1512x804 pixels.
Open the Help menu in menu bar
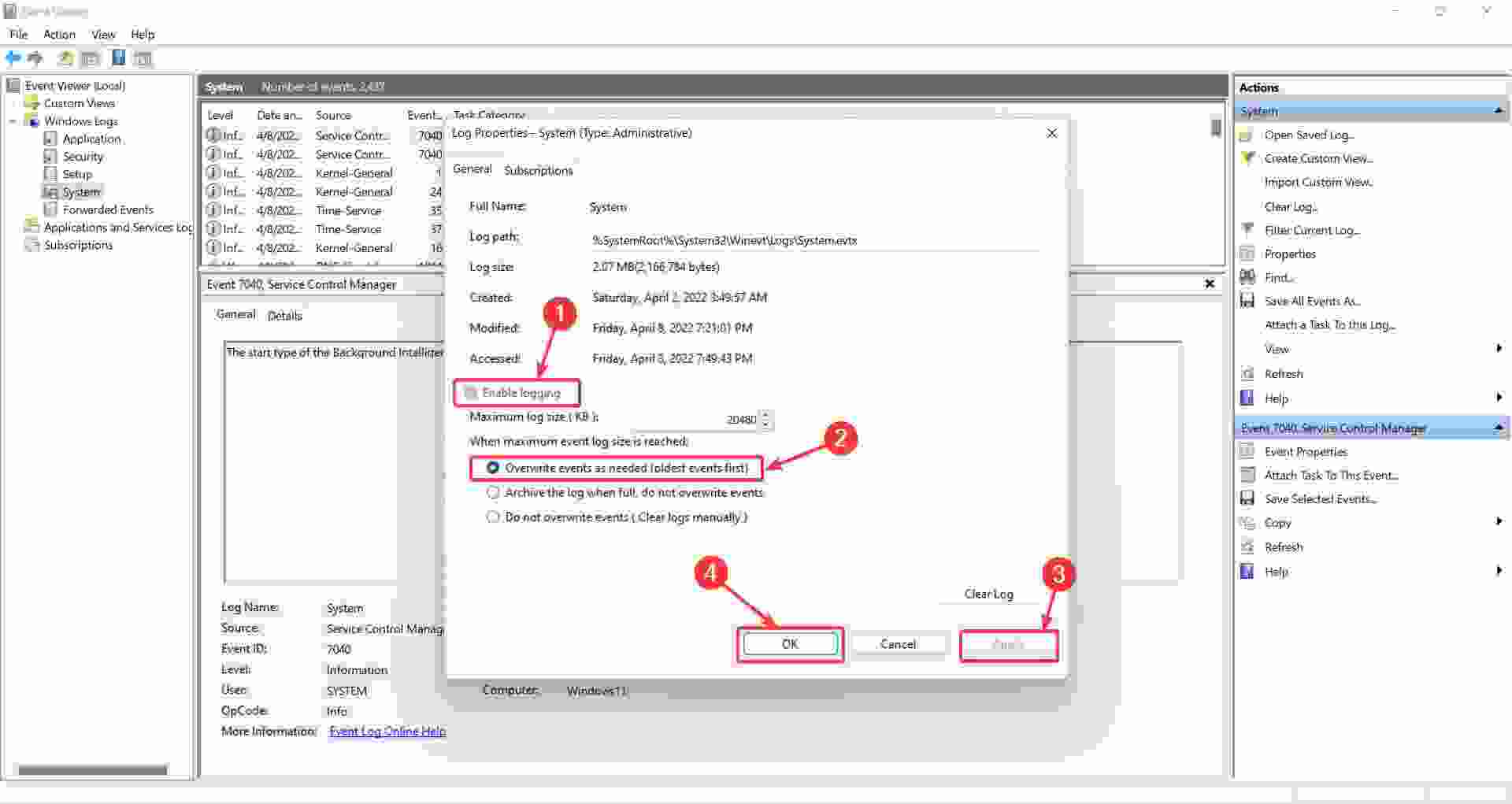(x=143, y=34)
